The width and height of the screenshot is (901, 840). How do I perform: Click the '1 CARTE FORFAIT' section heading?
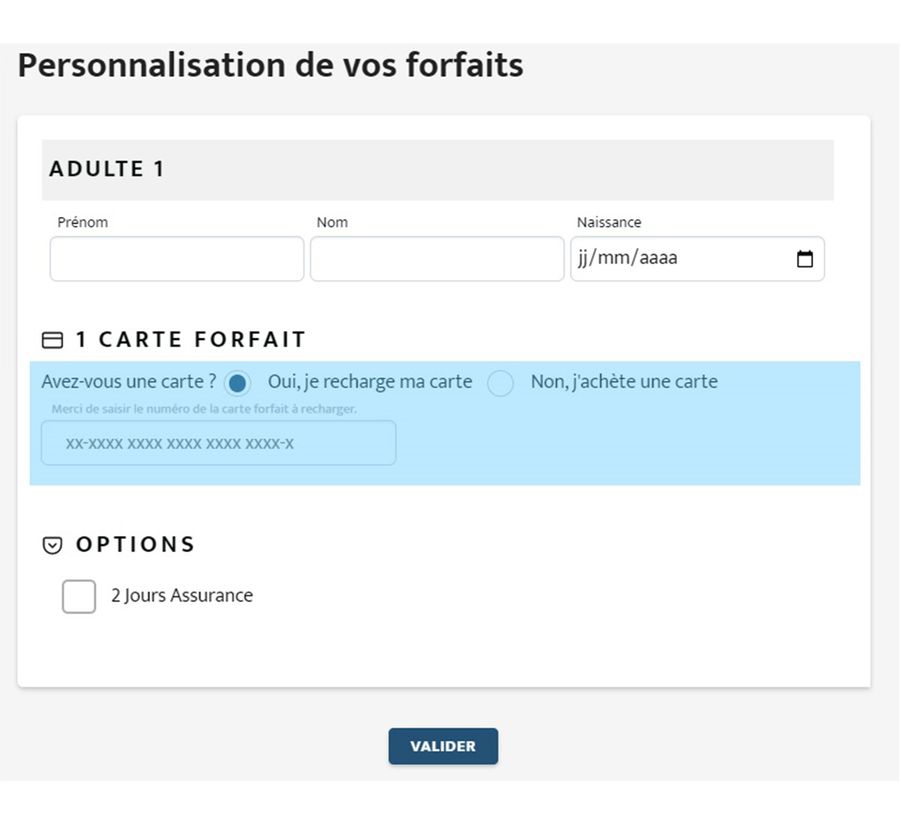tap(191, 340)
